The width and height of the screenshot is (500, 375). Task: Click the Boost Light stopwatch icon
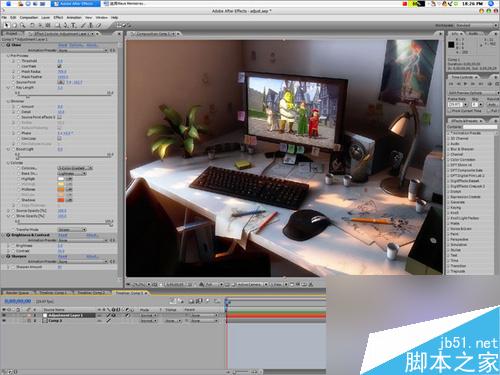click(14, 149)
